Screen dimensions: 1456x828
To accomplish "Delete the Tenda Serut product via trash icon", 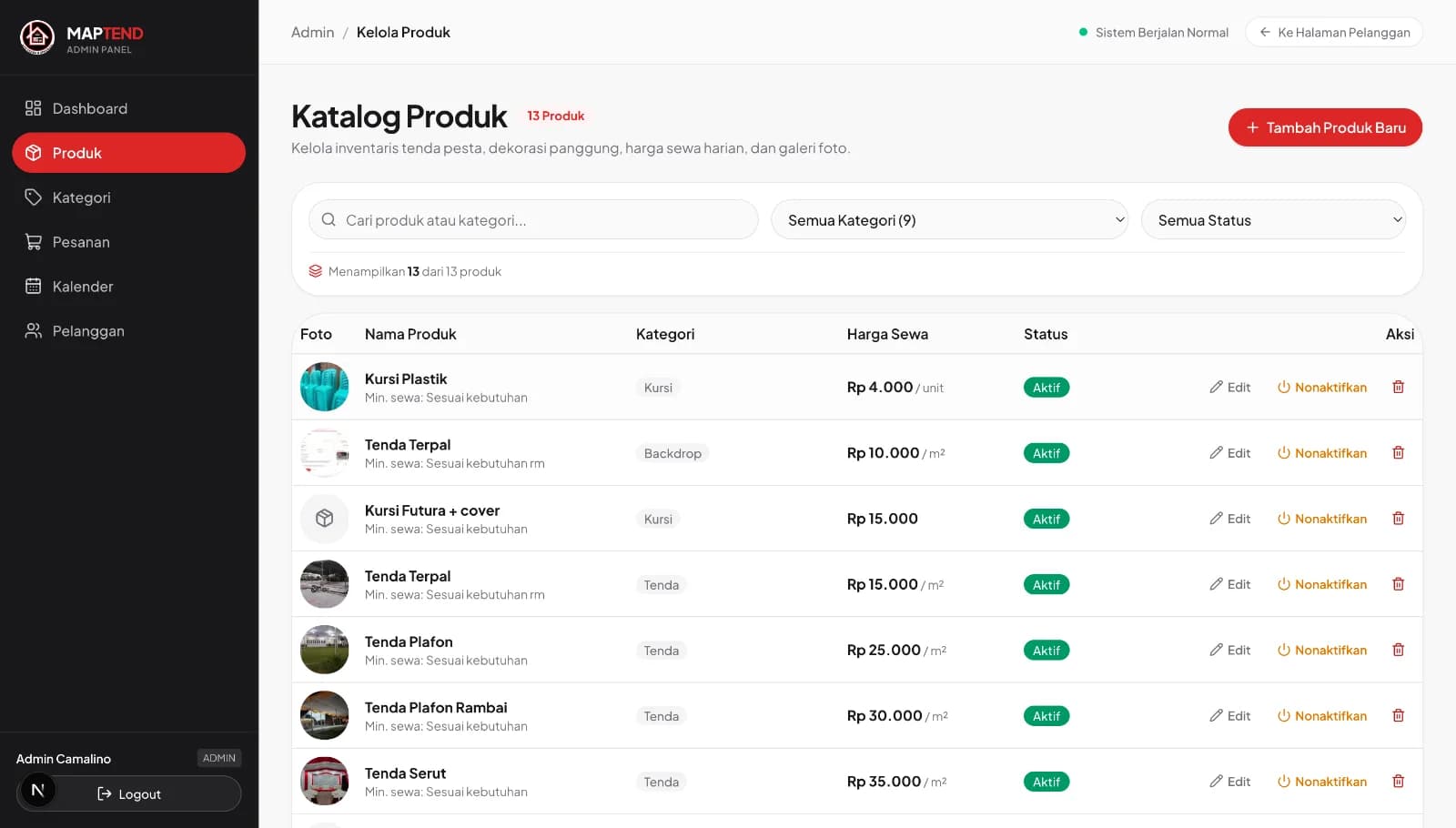I will coord(1399,781).
